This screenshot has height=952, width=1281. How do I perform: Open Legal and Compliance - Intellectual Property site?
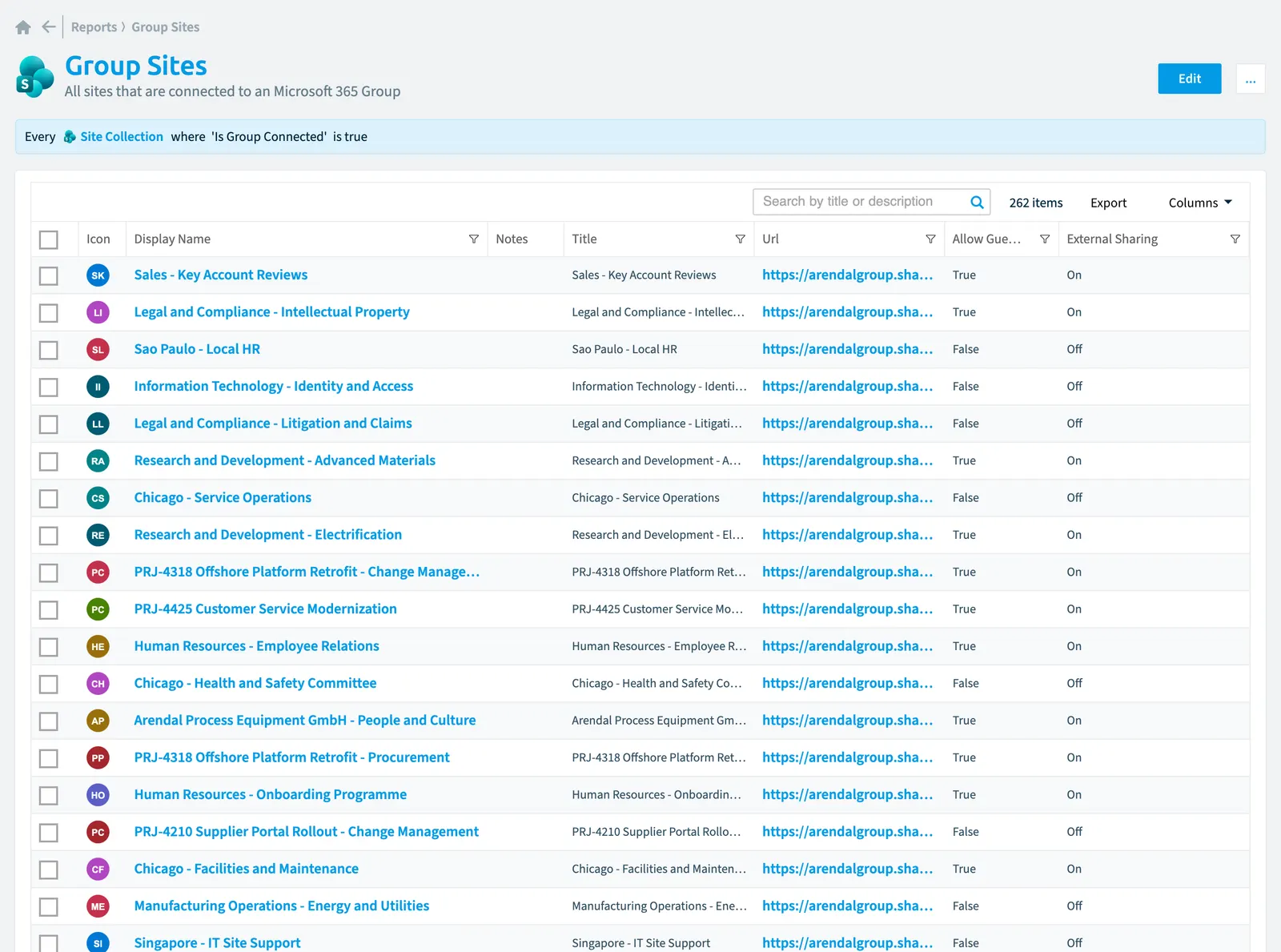(x=271, y=312)
